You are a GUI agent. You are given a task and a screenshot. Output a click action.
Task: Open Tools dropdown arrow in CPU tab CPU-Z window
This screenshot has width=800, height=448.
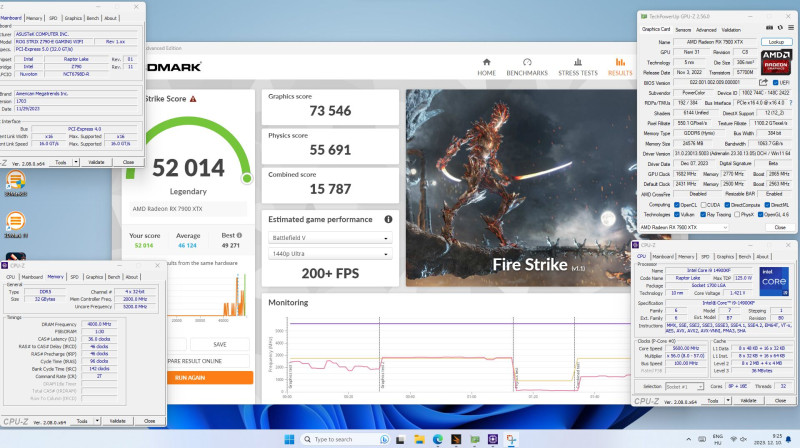pos(728,401)
